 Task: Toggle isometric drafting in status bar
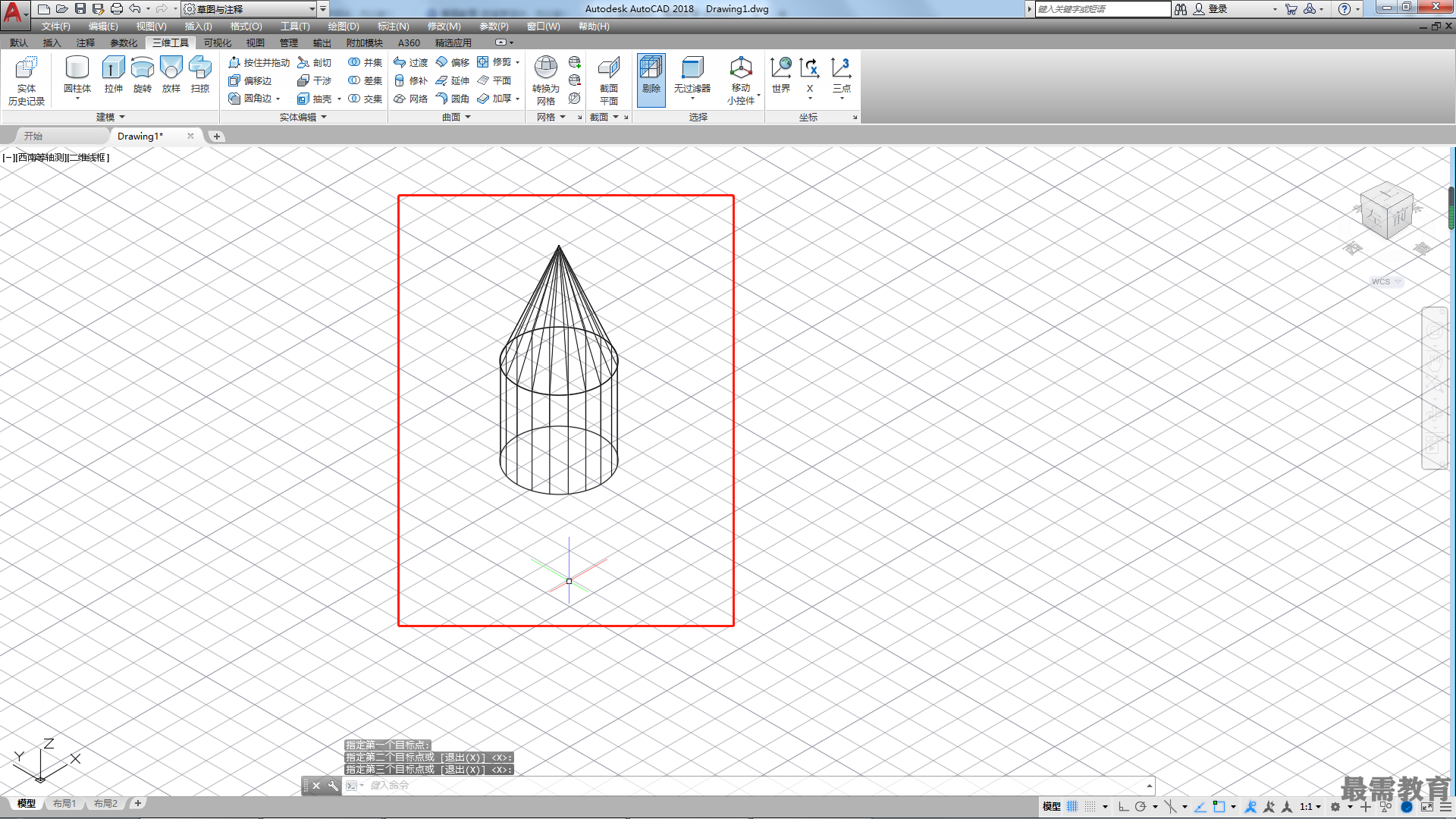pyautogui.click(x=1171, y=807)
